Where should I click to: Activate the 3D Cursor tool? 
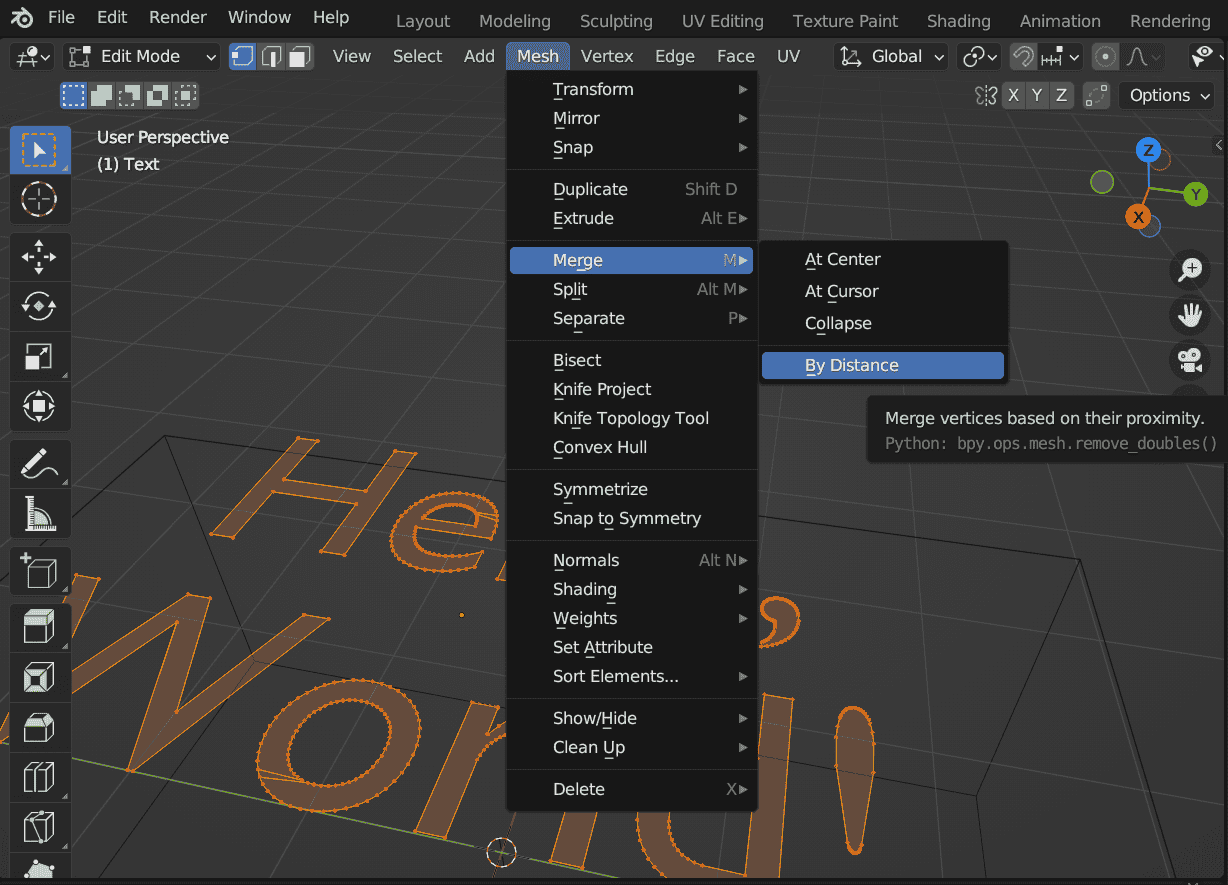tap(40, 200)
